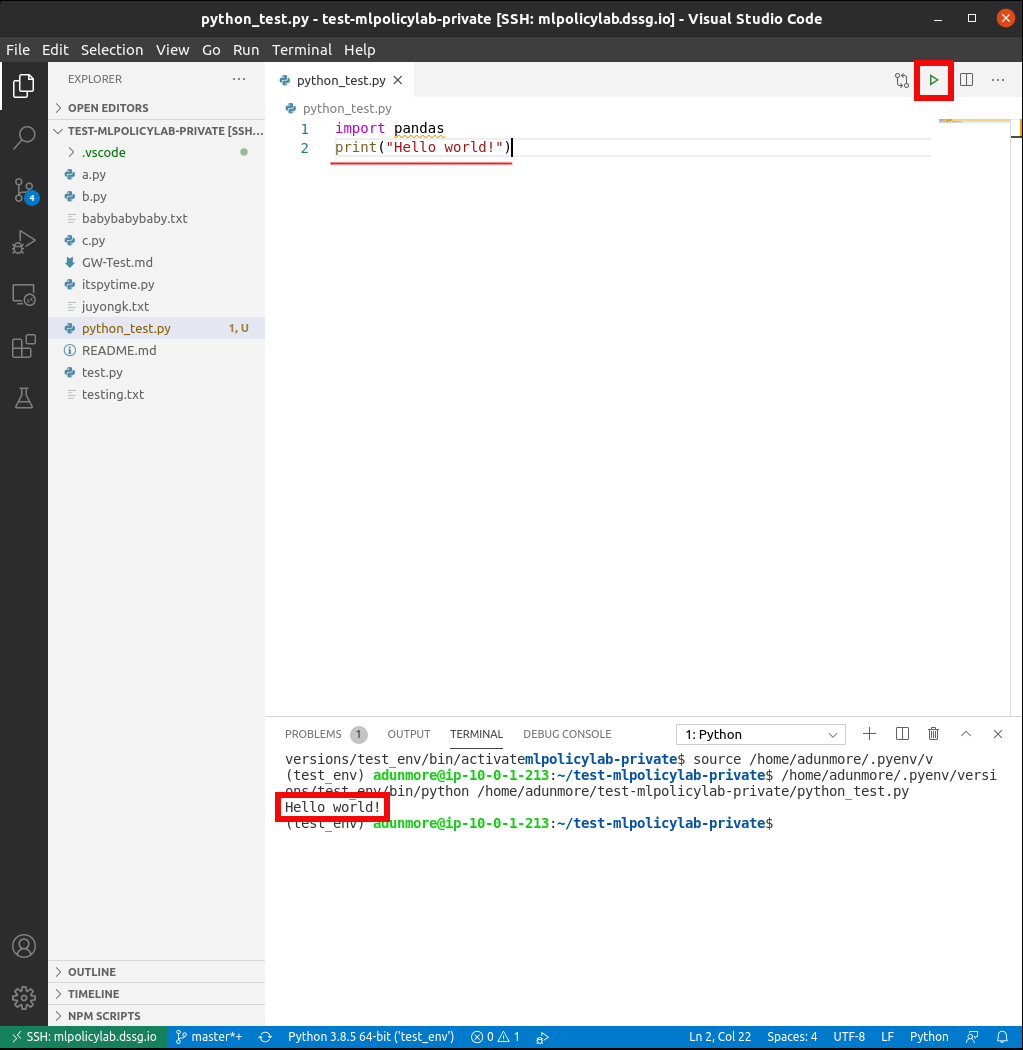Open the Run menu
Screen dimensions: 1023x1050
tap(246, 50)
